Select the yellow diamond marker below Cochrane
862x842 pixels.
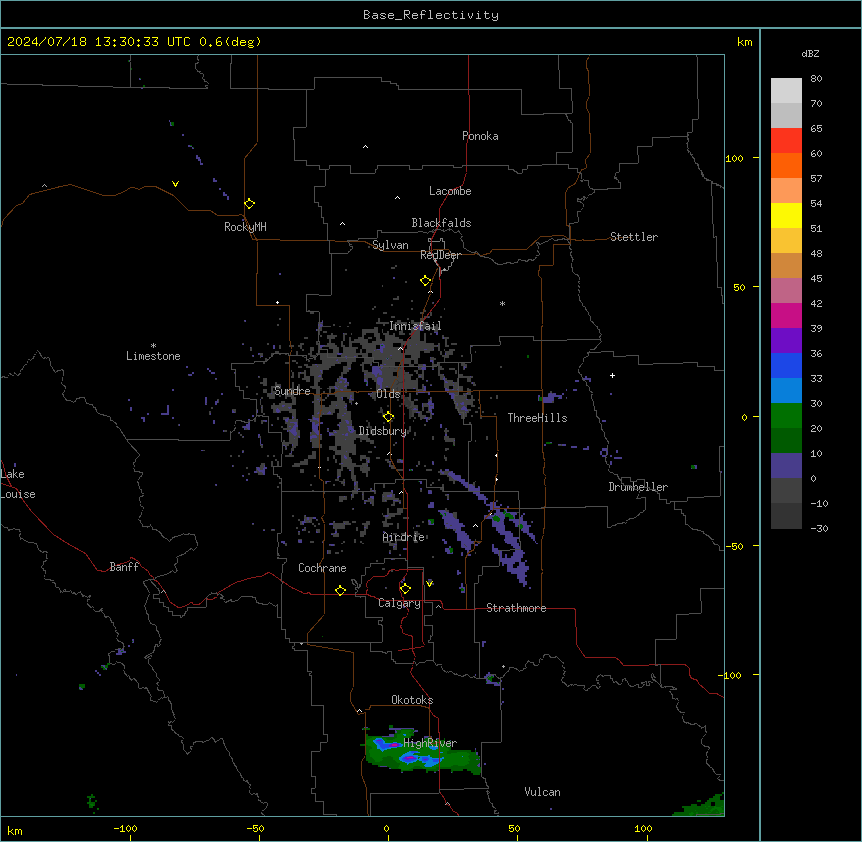pos(340,590)
